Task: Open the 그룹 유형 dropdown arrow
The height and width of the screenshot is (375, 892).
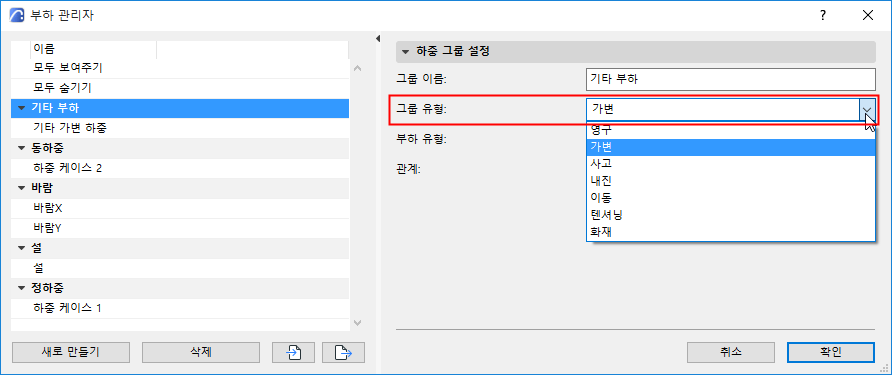Action: click(867, 110)
